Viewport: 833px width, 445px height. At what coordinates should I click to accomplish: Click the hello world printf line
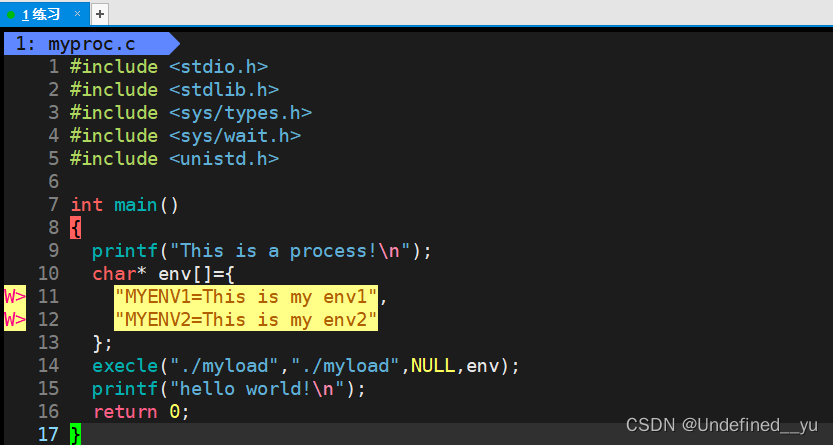229,389
